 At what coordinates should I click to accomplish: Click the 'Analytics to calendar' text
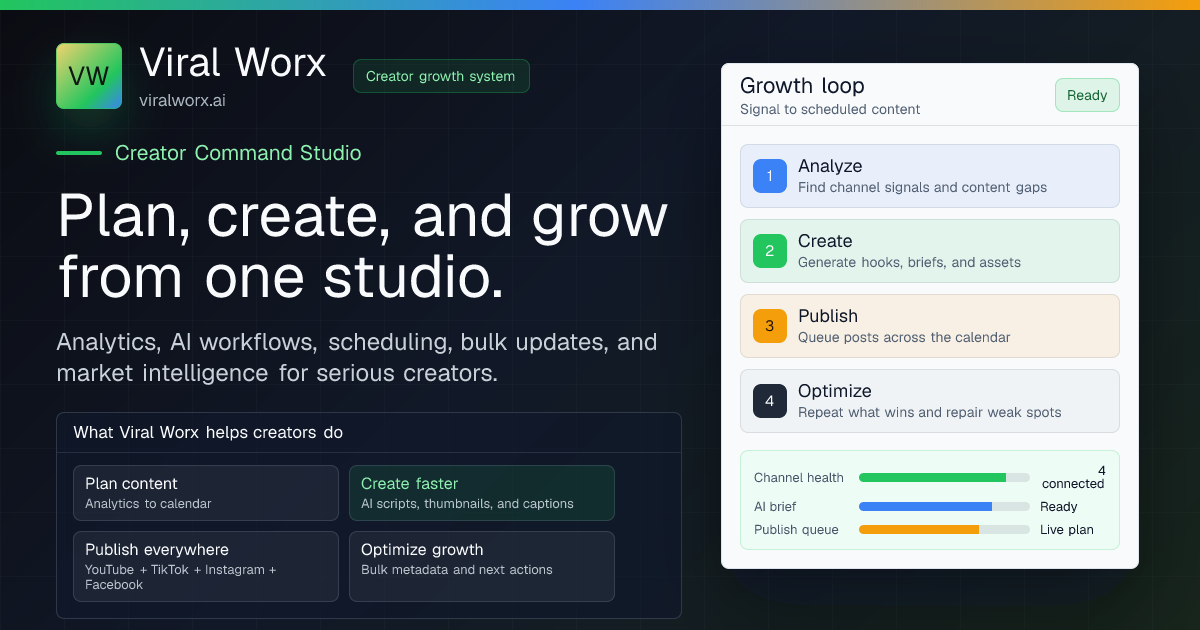[148, 504]
